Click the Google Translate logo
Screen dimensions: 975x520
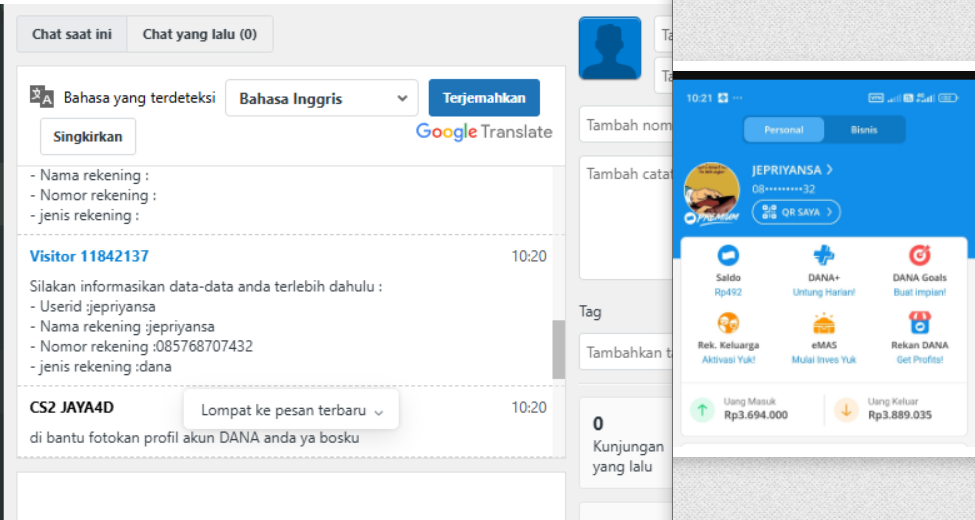(x=484, y=132)
